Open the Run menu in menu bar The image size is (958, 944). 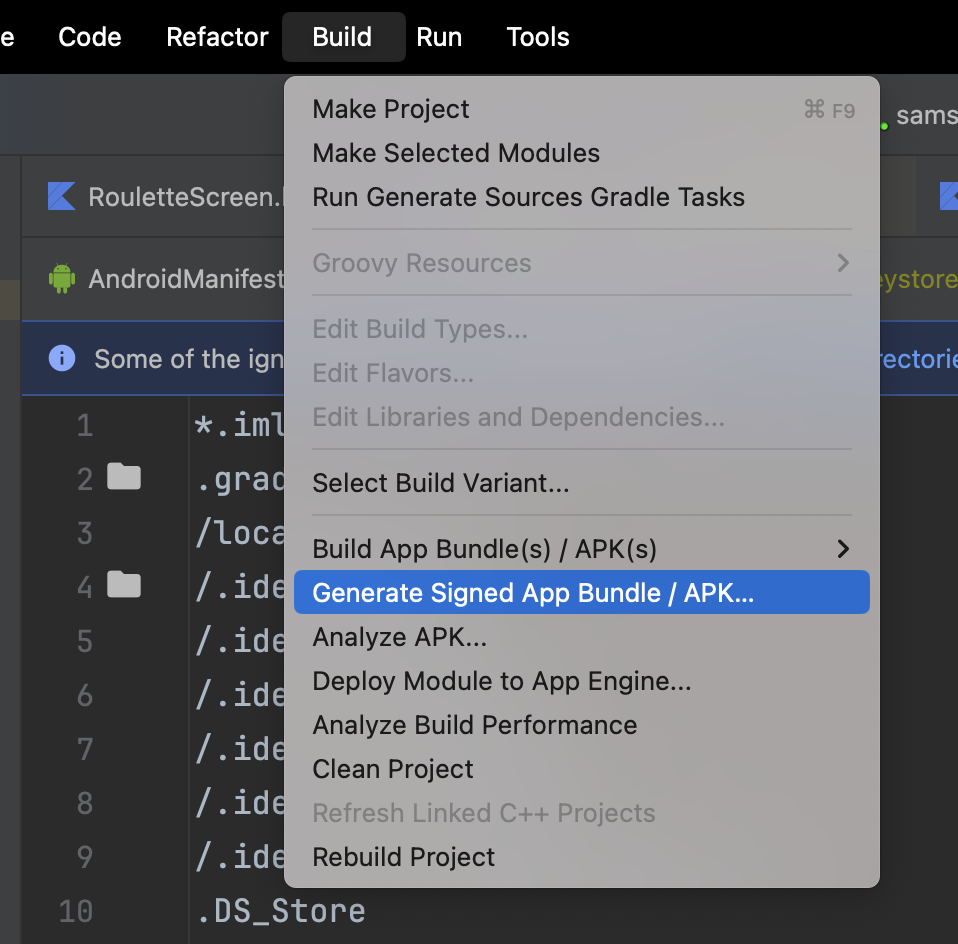pyautogui.click(x=439, y=37)
